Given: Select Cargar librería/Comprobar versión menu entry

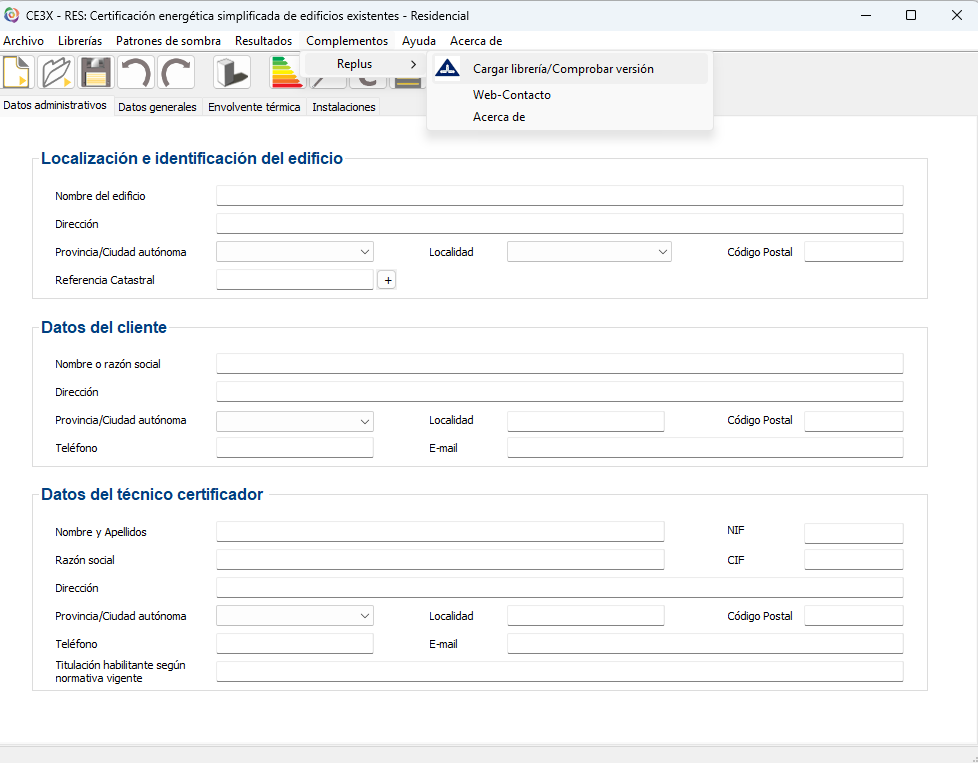Looking at the screenshot, I should (563, 69).
